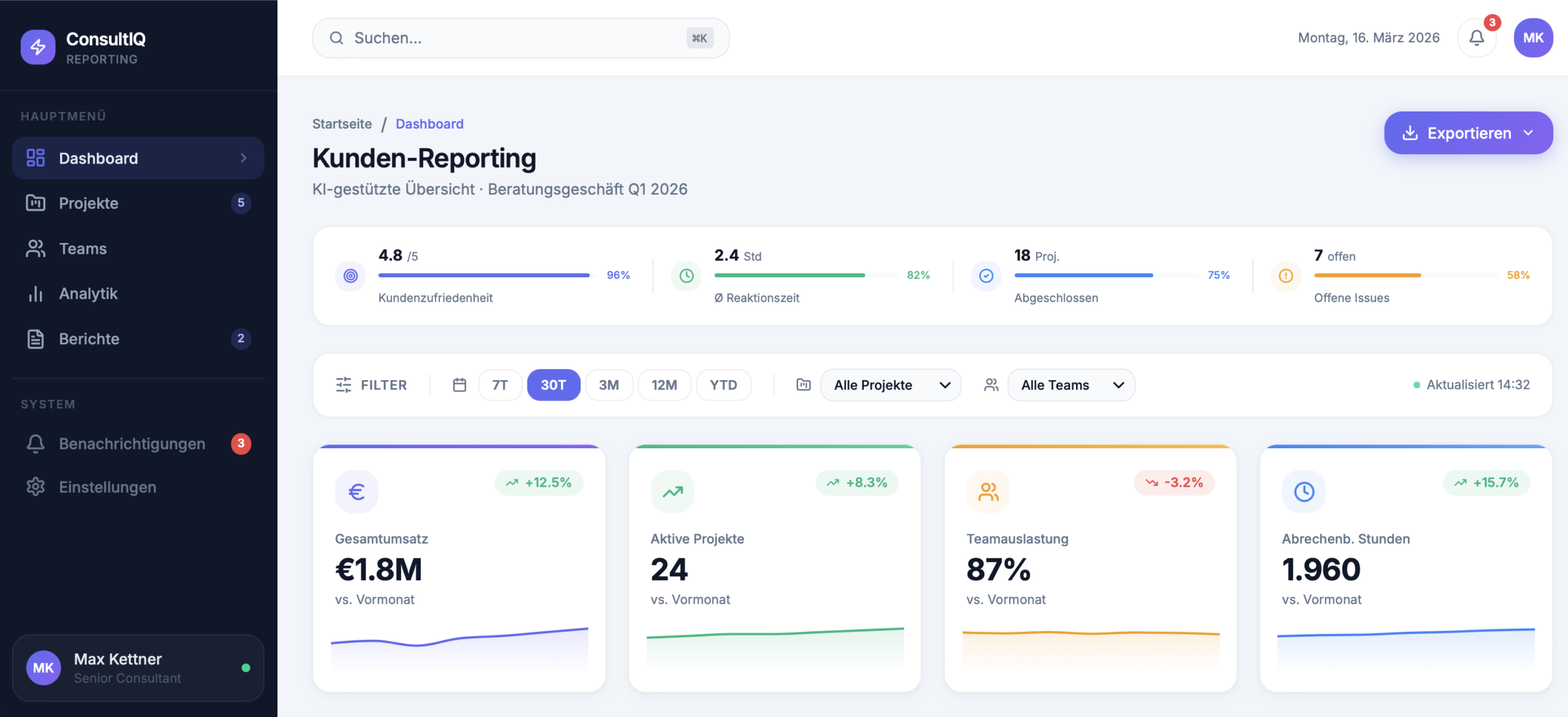Click the notification bell icon
The height and width of the screenshot is (717, 1568).
[1477, 38]
